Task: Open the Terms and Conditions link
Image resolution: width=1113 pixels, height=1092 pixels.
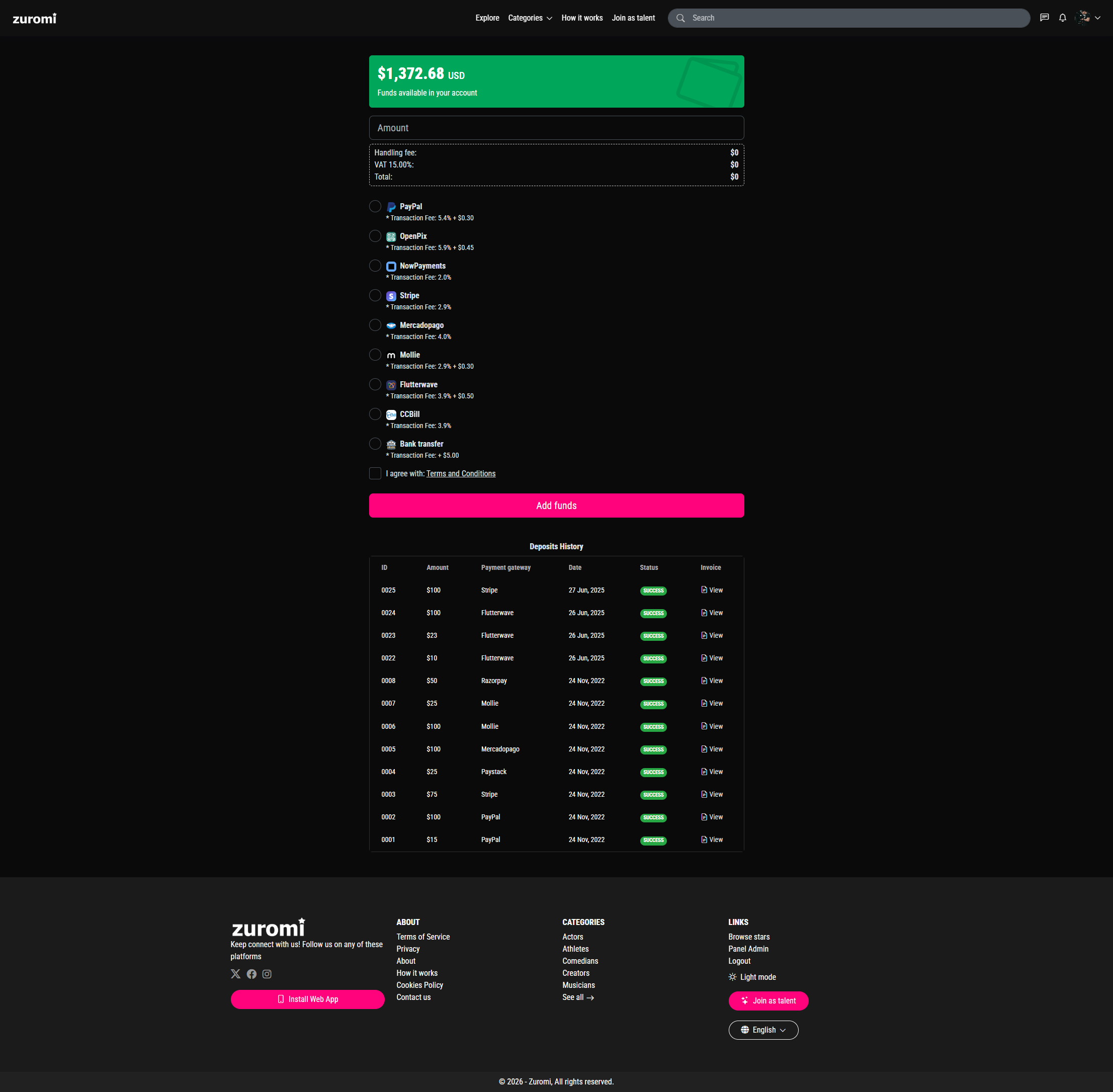Action: 461,474
